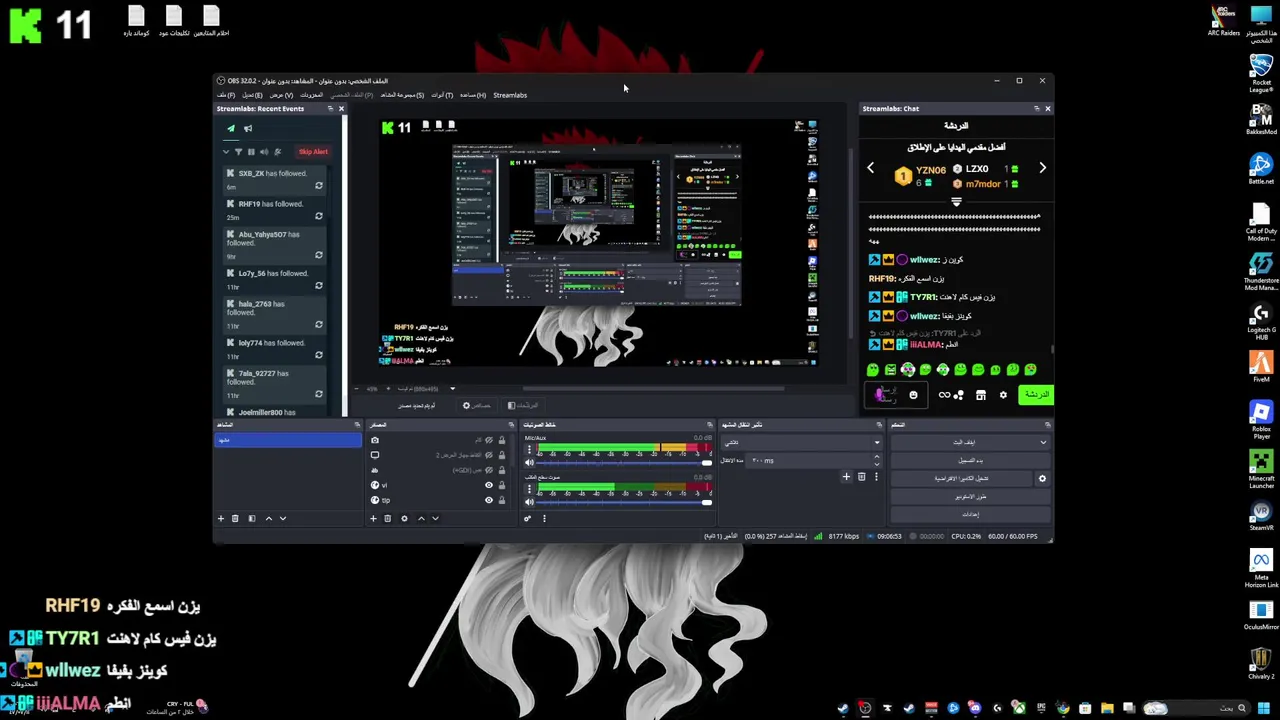
Task: Mute the desktop audio channel speaker
Action: coord(530,502)
